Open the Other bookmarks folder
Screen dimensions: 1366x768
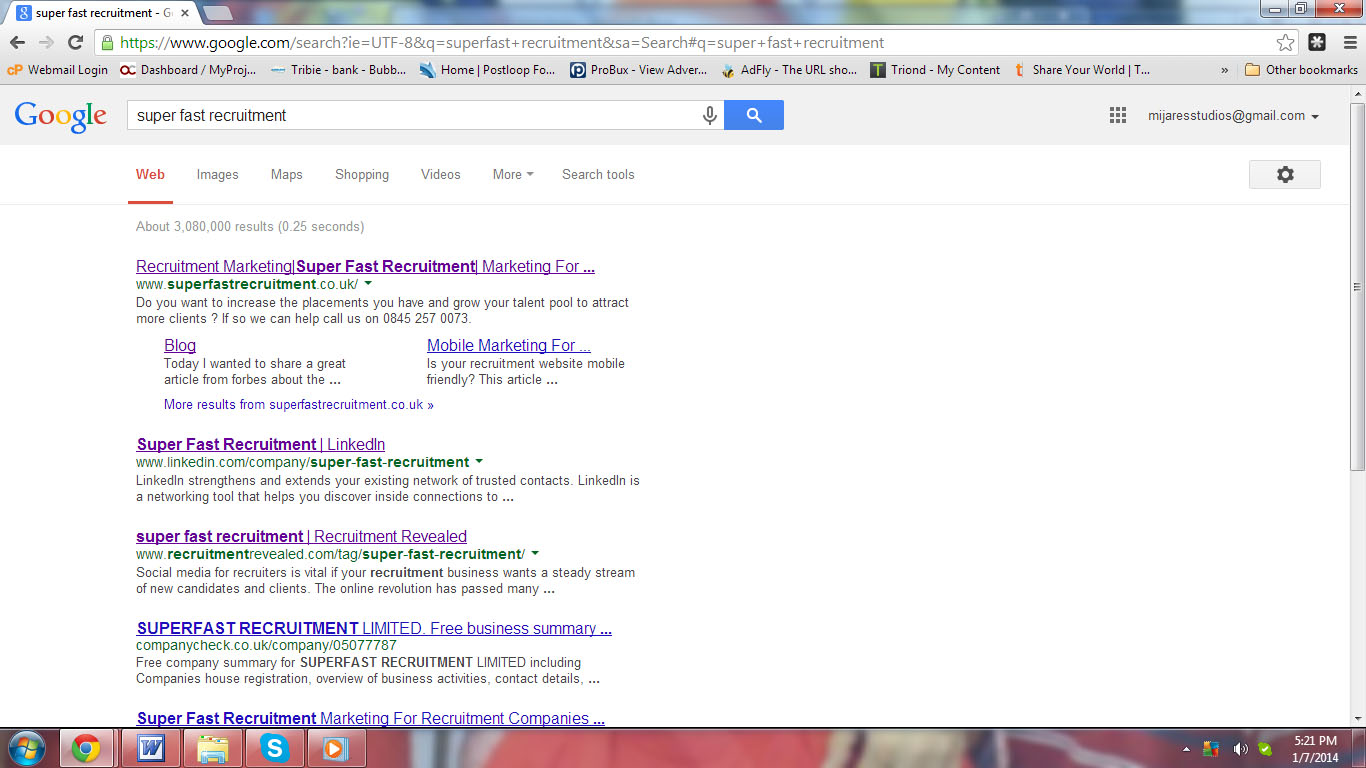pos(1301,70)
